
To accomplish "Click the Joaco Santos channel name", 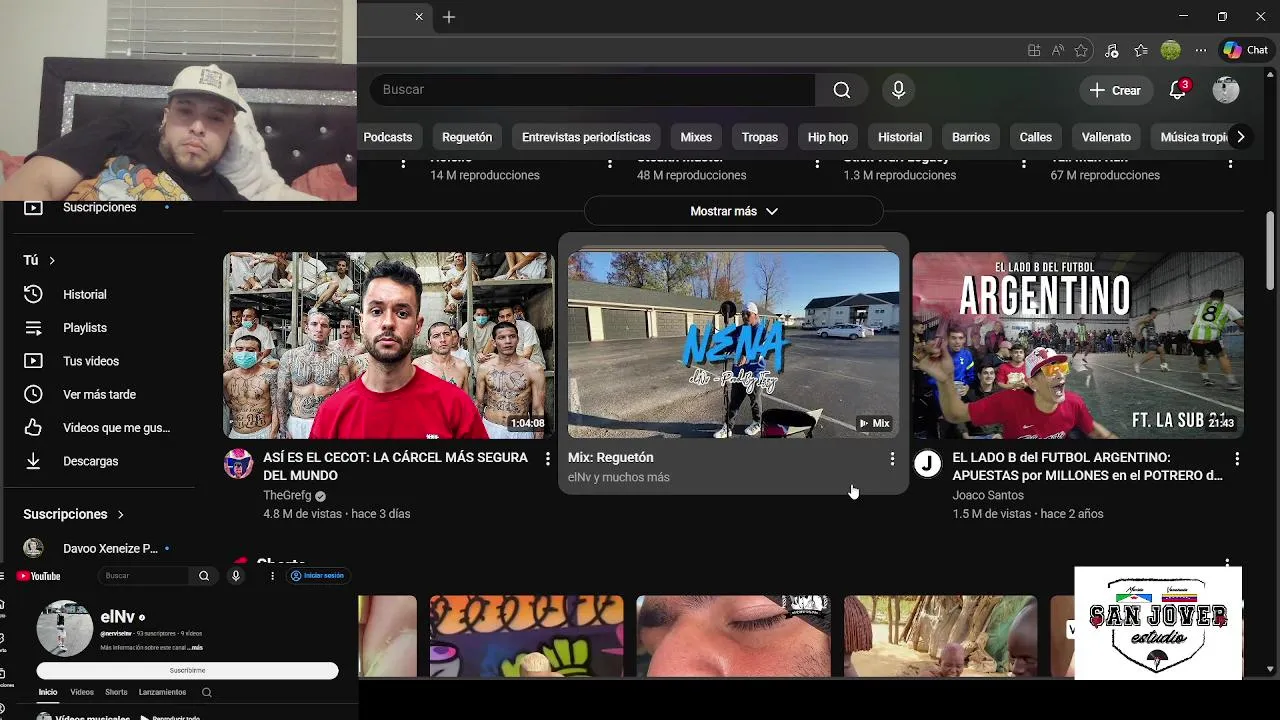I will [x=988, y=495].
